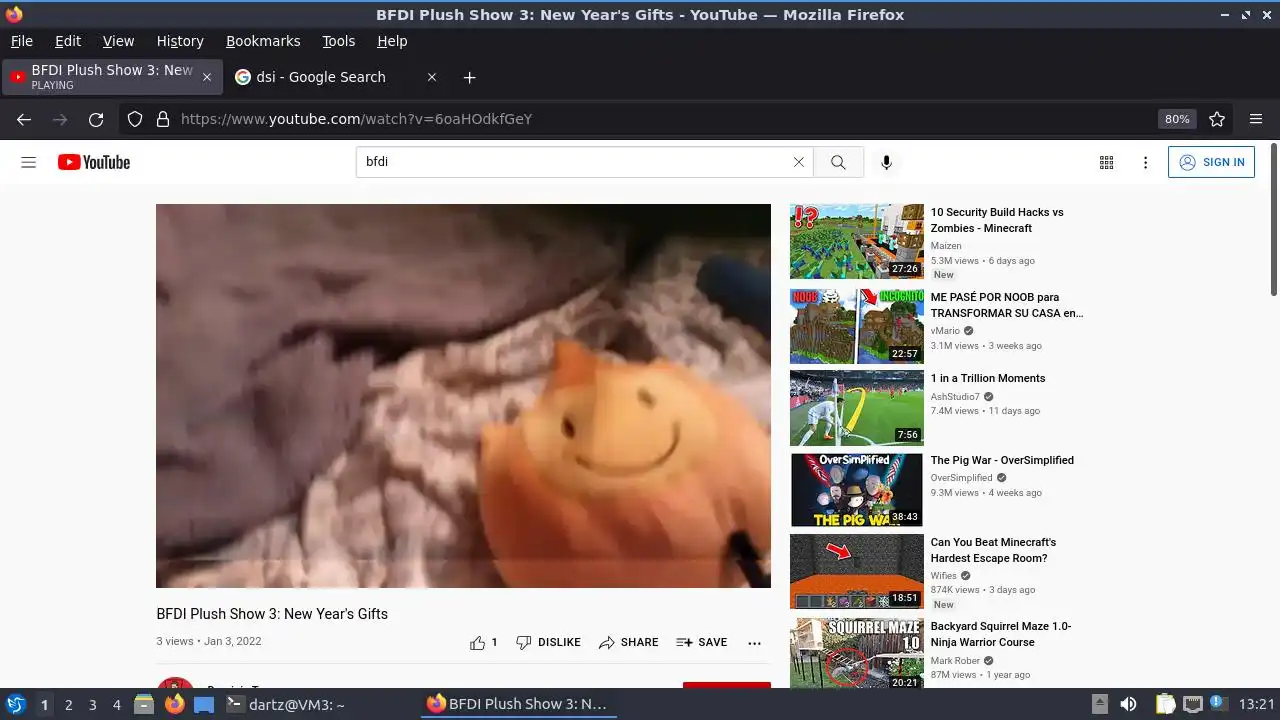Open the View menu

(118, 41)
